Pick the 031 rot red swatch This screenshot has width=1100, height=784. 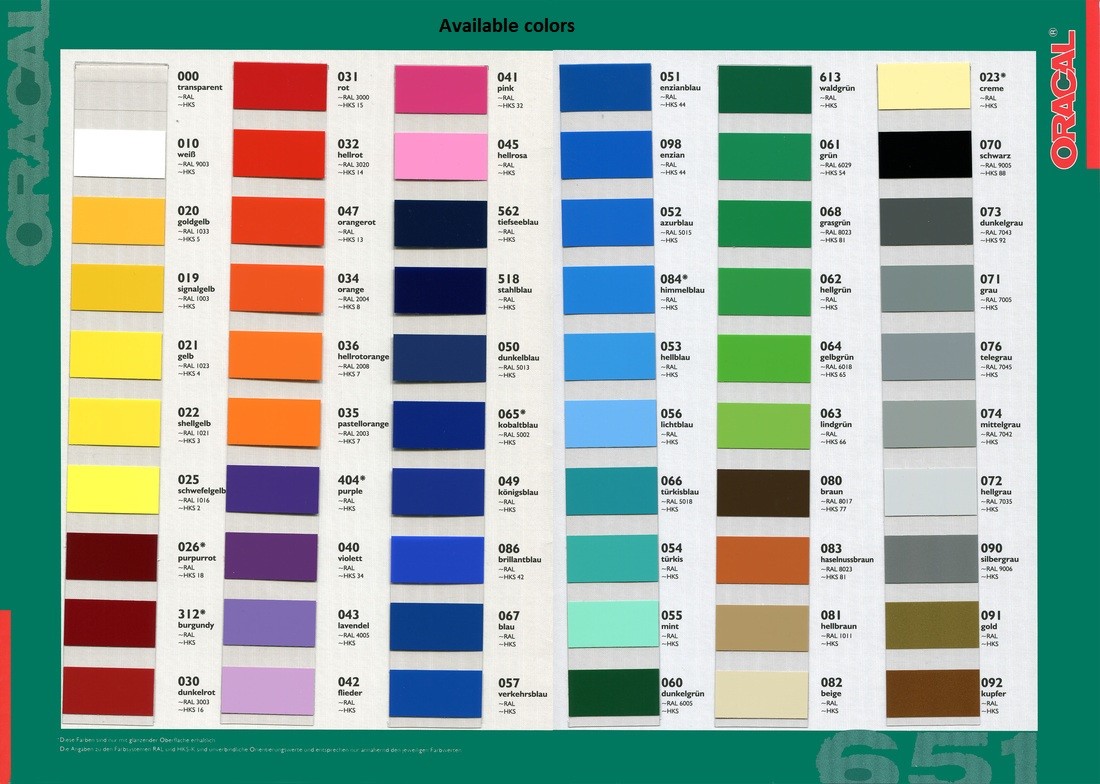280,86
